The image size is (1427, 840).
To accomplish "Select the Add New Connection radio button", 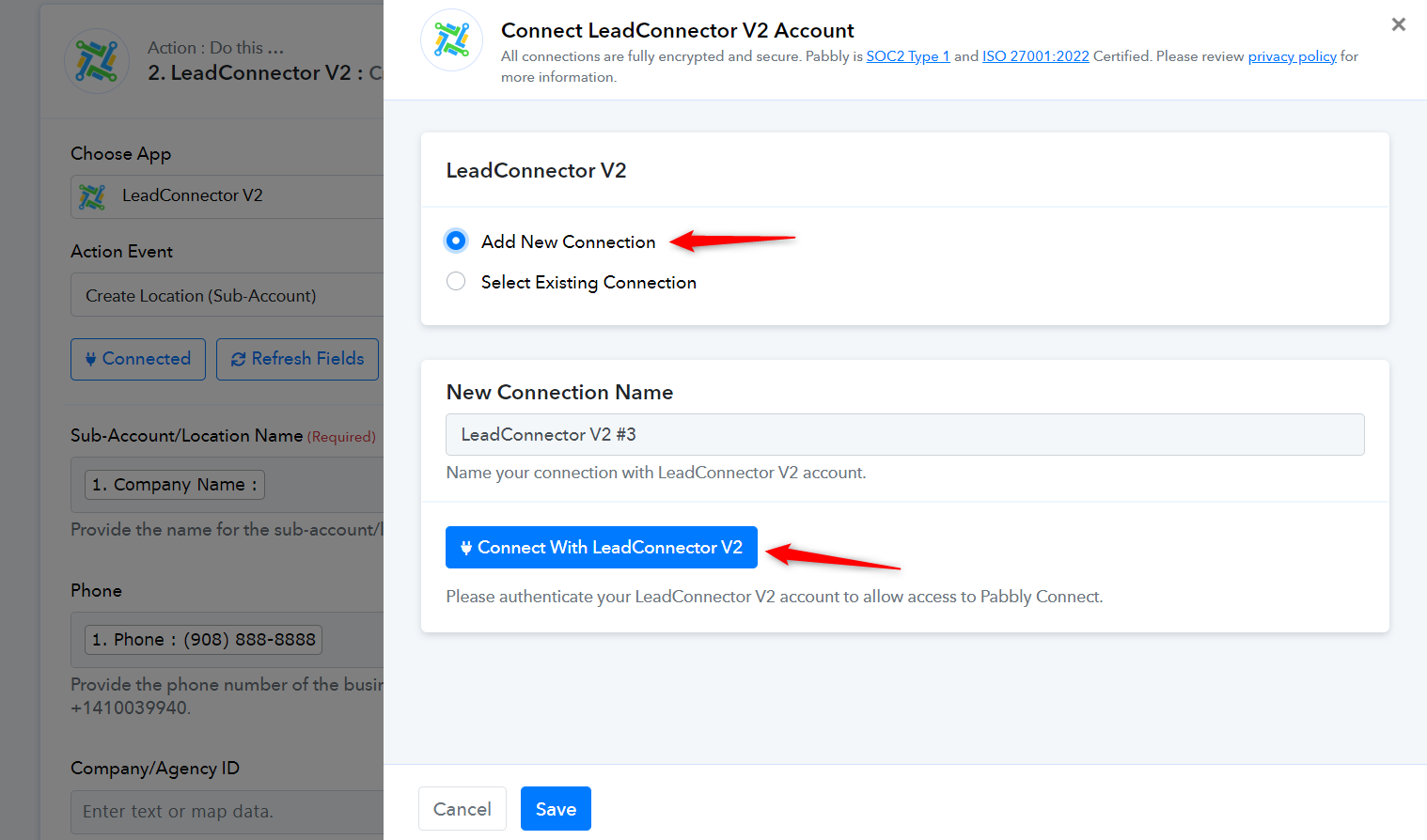I will tap(456, 241).
